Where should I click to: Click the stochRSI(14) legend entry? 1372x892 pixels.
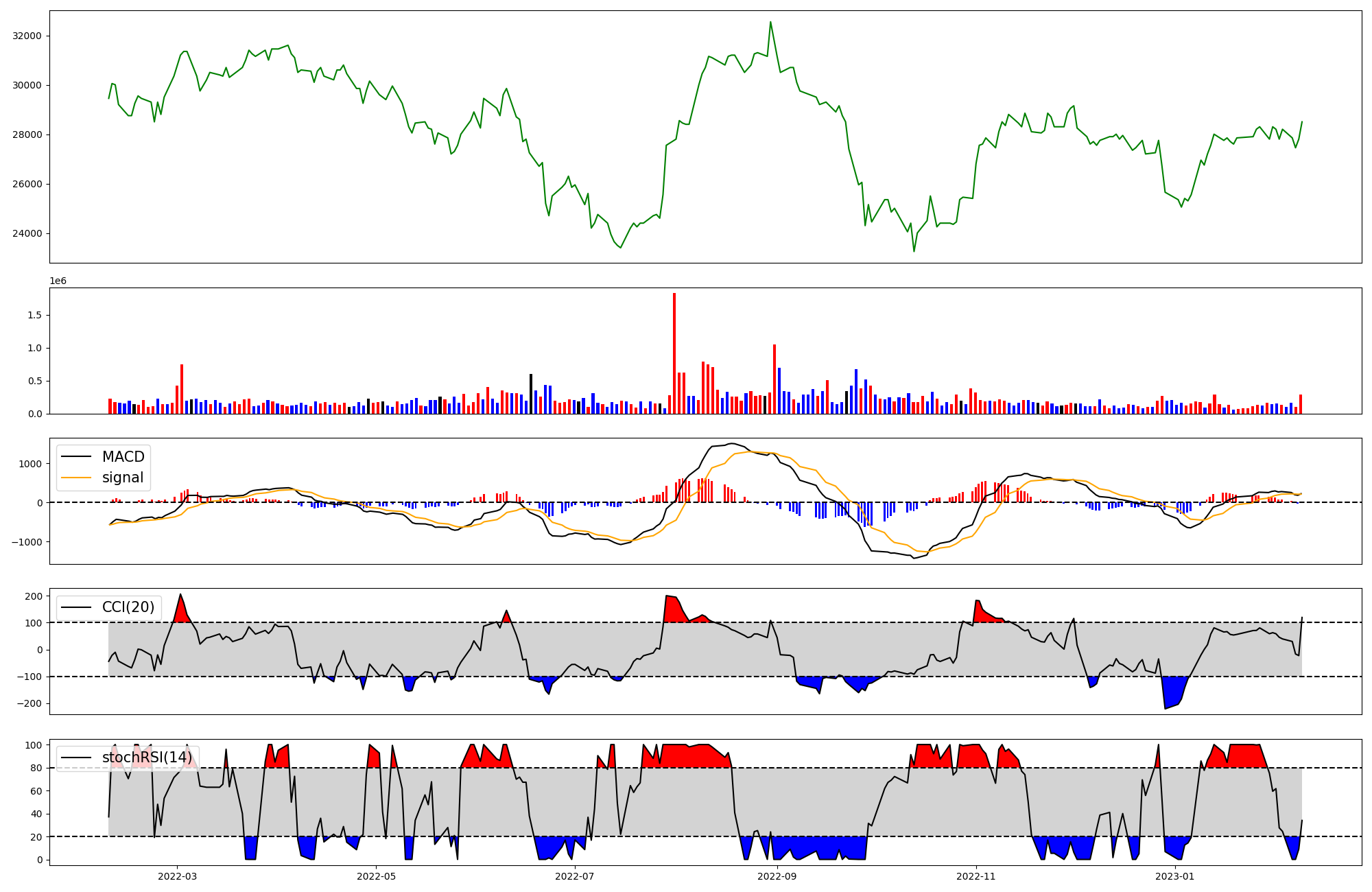tap(147, 758)
